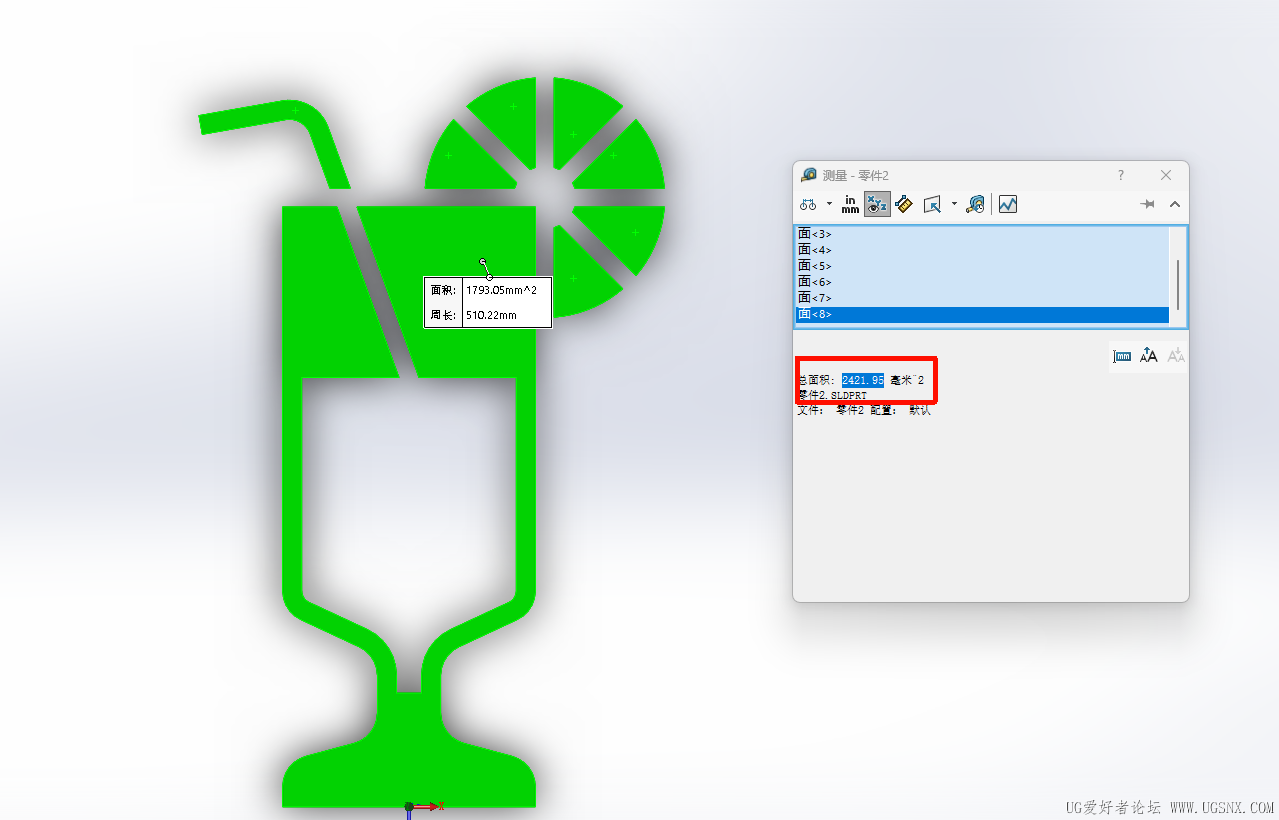Select 面<7> in selection list
1279x820 pixels.
(x=982, y=298)
